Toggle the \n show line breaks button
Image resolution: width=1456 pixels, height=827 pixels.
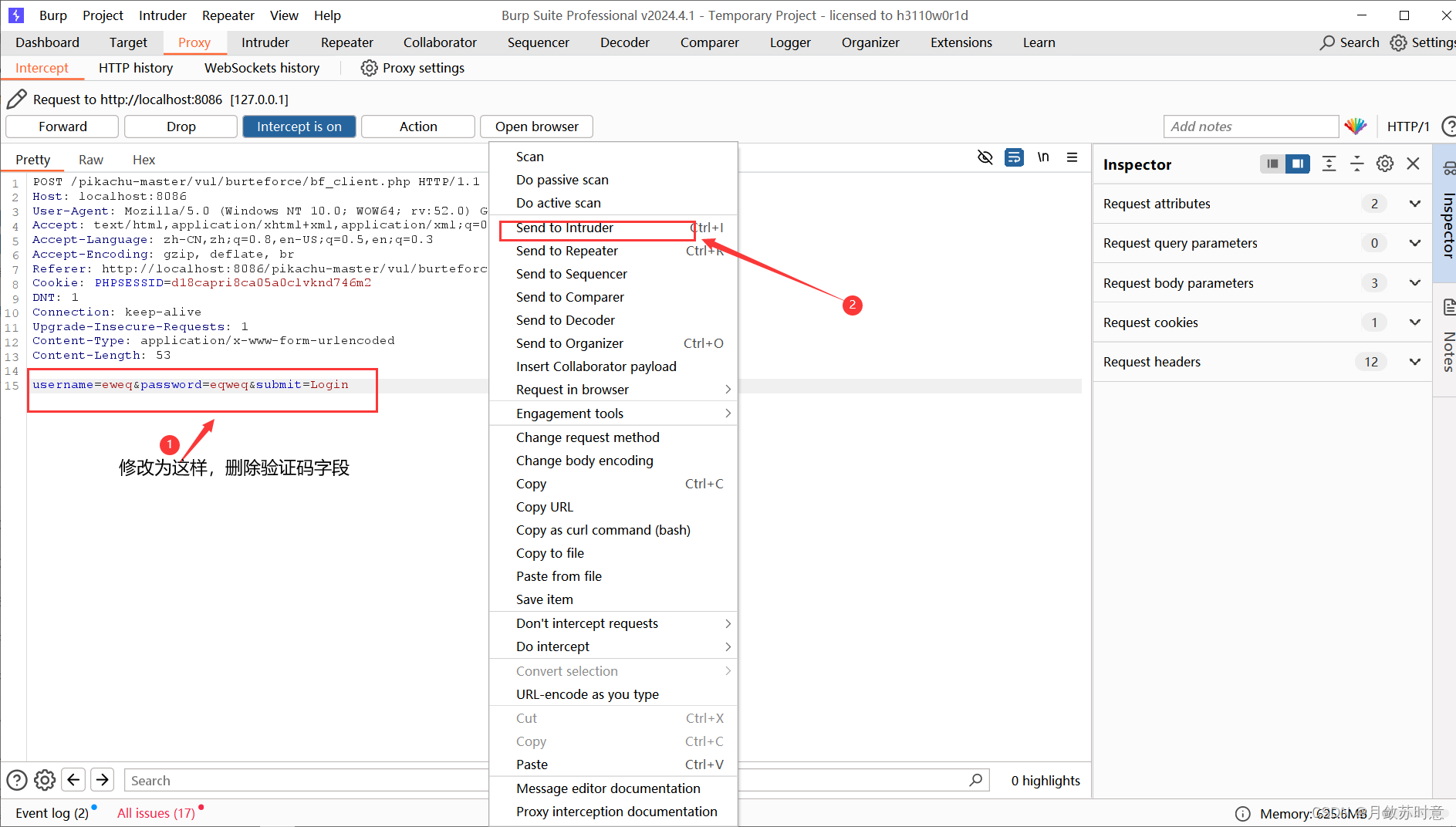(x=1043, y=157)
